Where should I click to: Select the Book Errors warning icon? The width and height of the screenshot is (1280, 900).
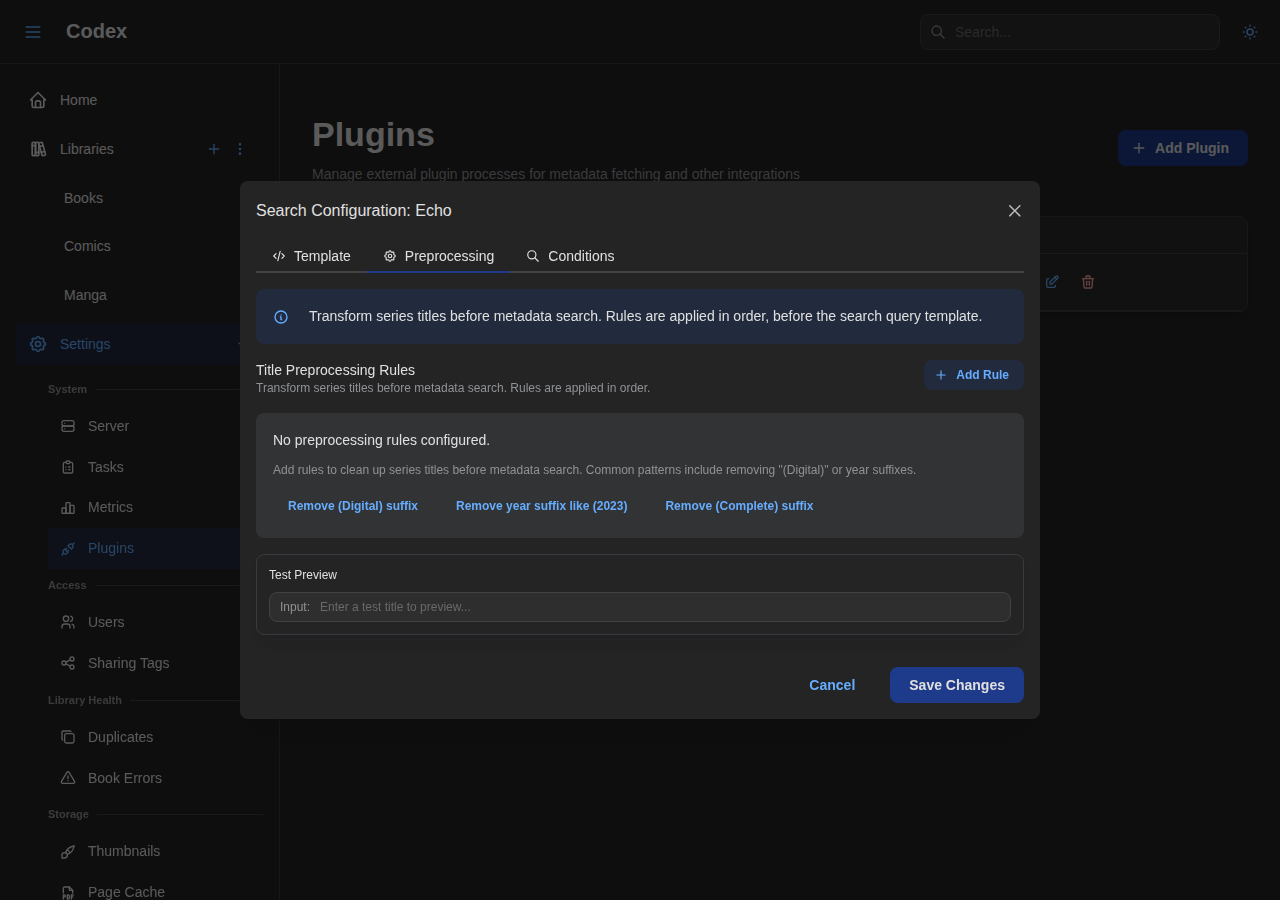67,778
